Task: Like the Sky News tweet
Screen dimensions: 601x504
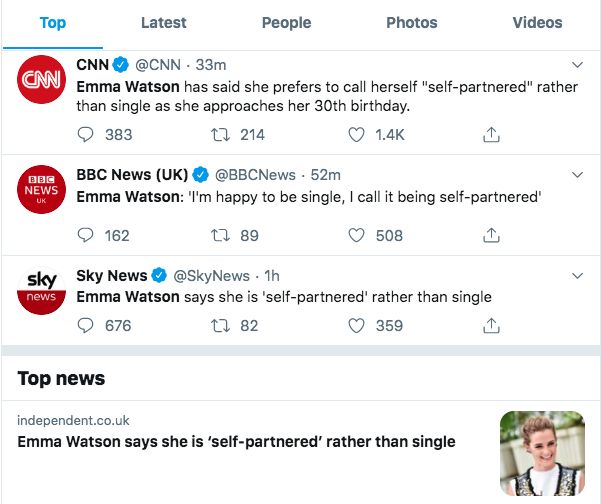Action: (357, 325)
